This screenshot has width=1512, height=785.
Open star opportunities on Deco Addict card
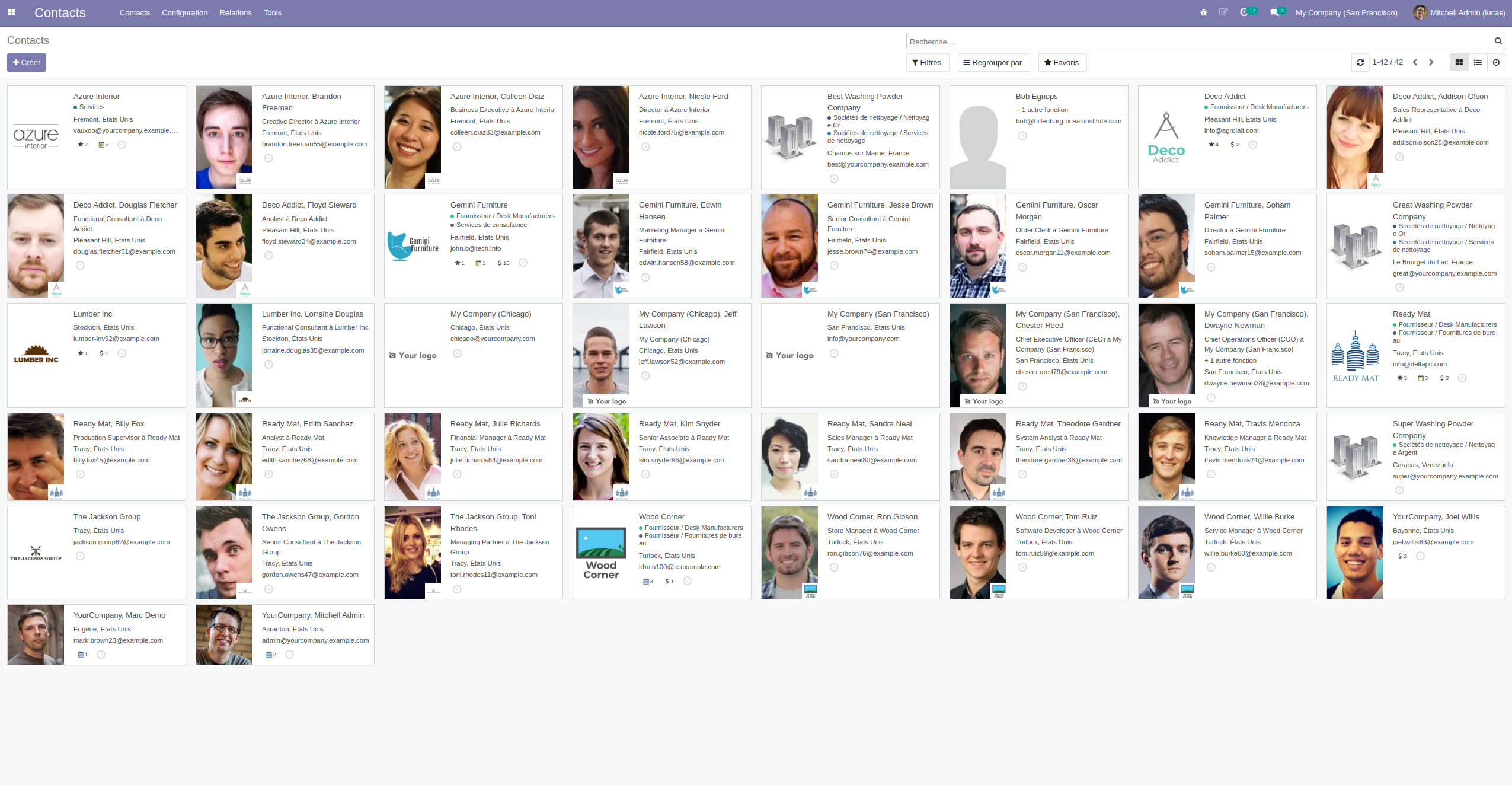[1213, 145]
